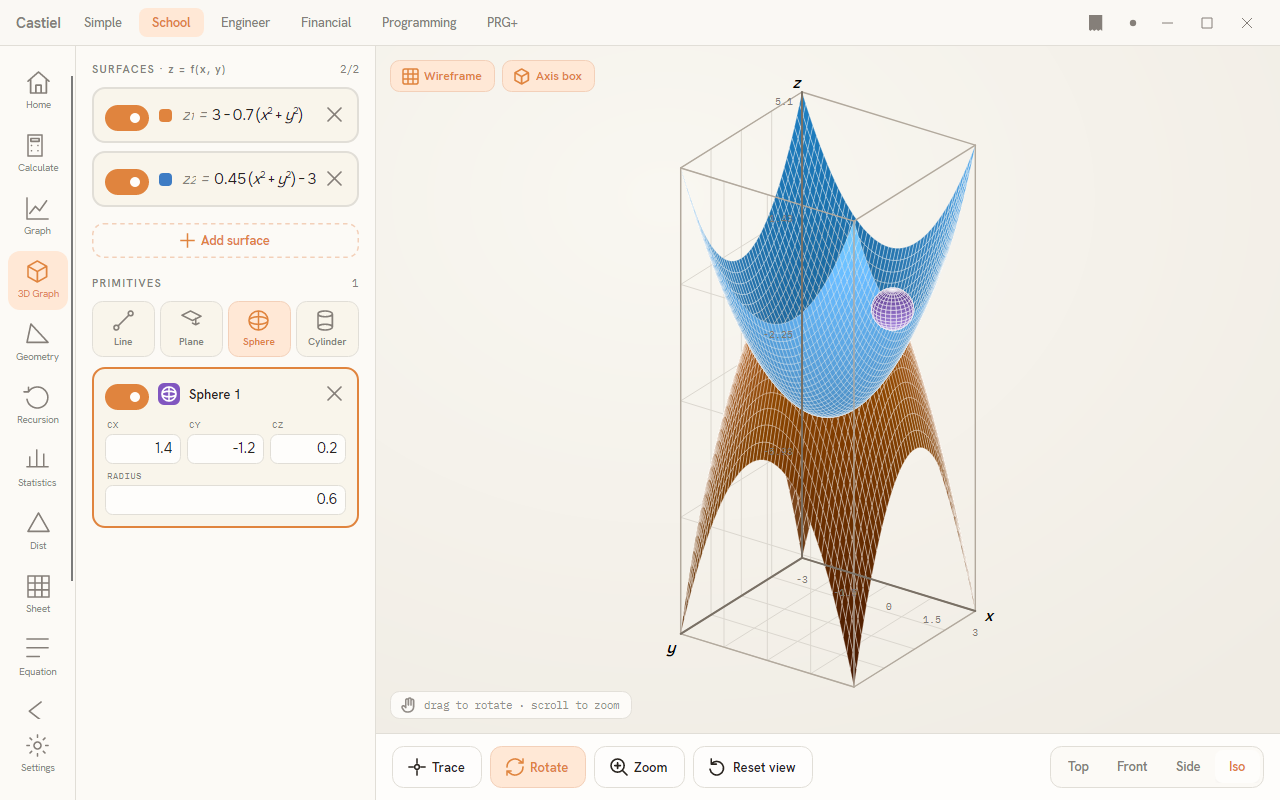This screenshot has width=1280, height=800.
Task: Click the purple sphere in the 3D plot
Action: click(893, 309)
